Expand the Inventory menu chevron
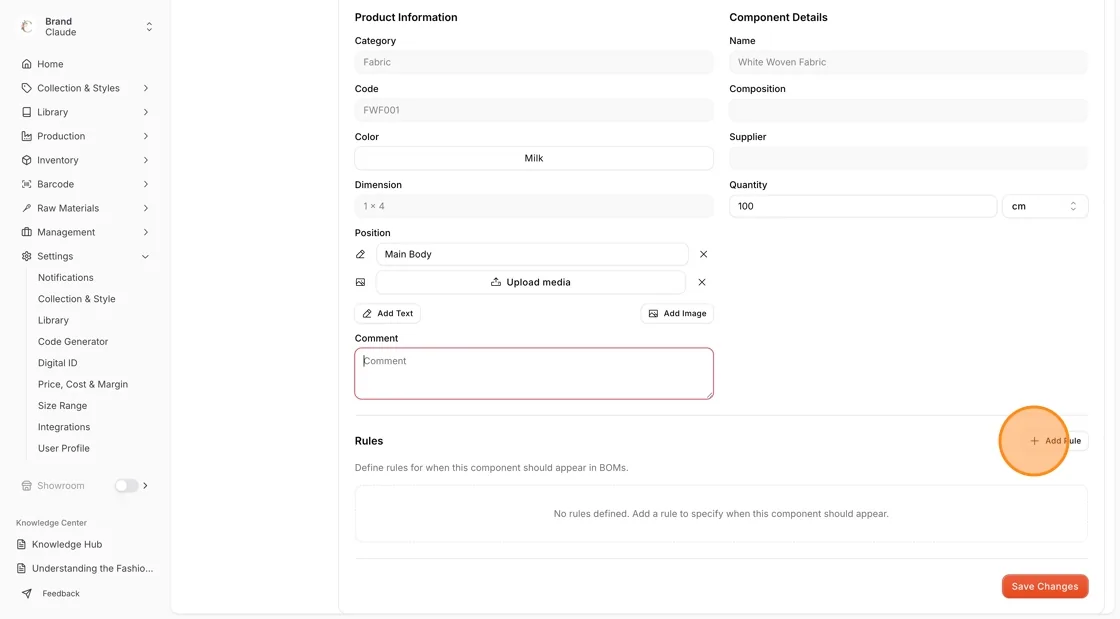The width and height of the screenshot is (1120, 619). (146, 160)
